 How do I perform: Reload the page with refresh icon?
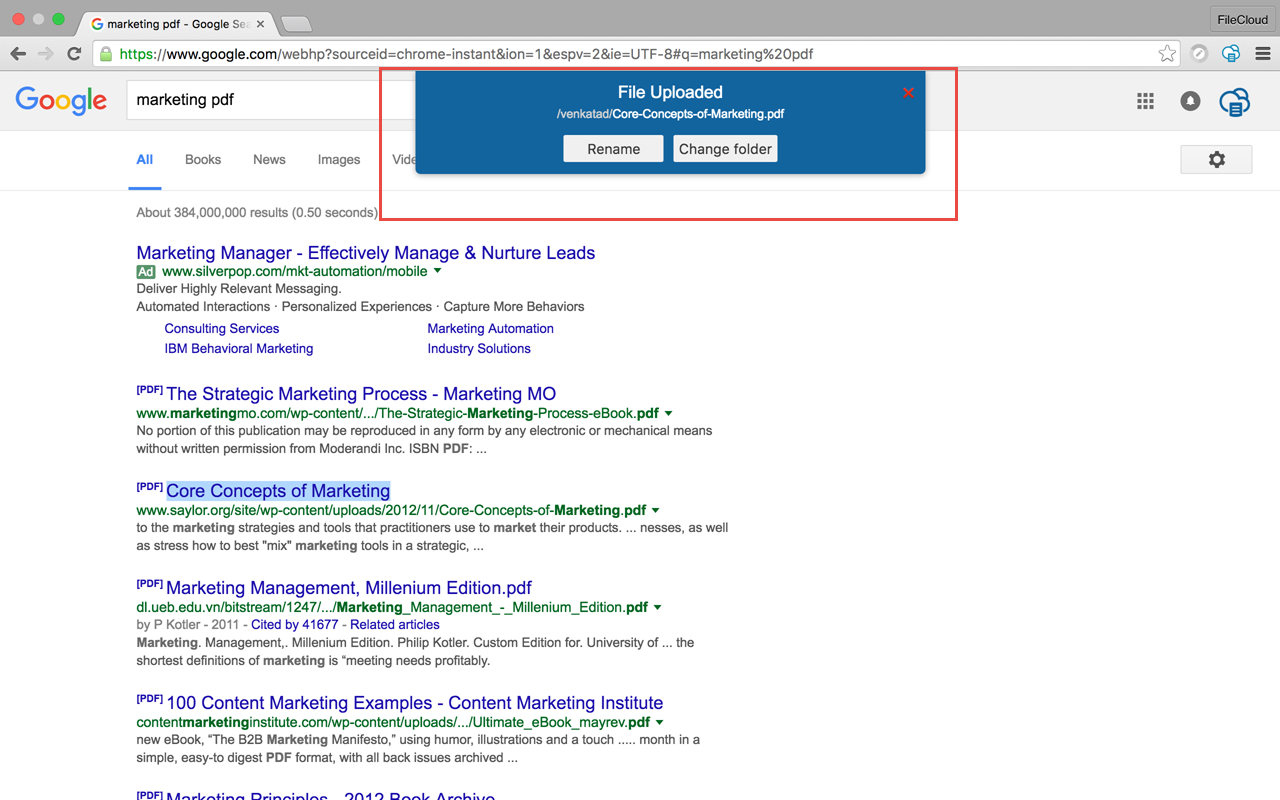pyautogui.click(x=74, y=54)
